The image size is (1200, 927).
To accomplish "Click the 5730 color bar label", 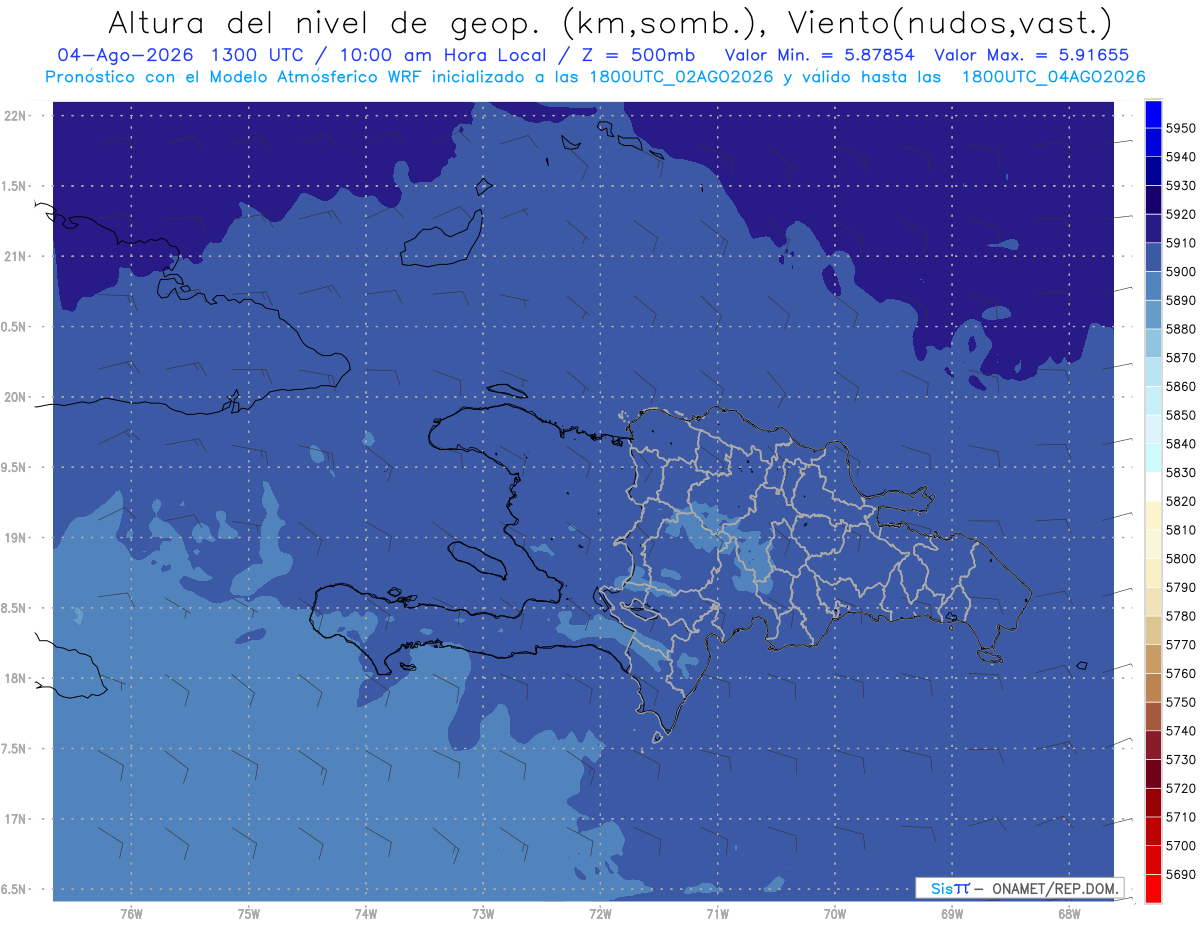I will click(1180, 760).
